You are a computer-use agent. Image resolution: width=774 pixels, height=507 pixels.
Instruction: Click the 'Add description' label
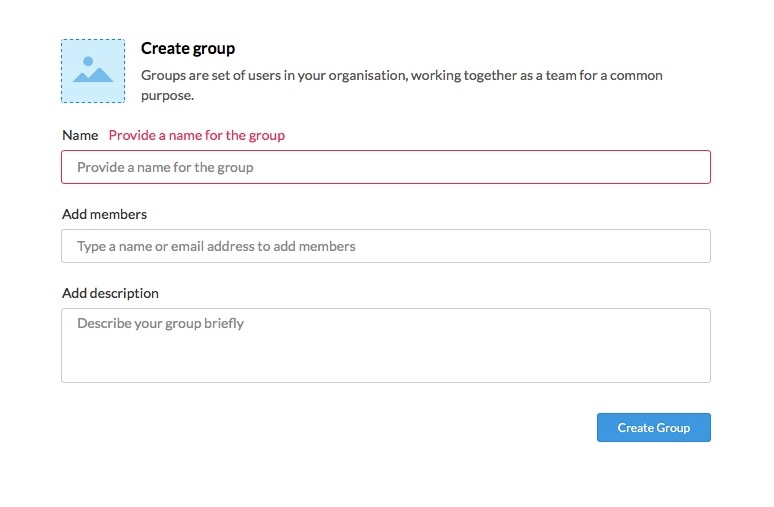point(110,293)
